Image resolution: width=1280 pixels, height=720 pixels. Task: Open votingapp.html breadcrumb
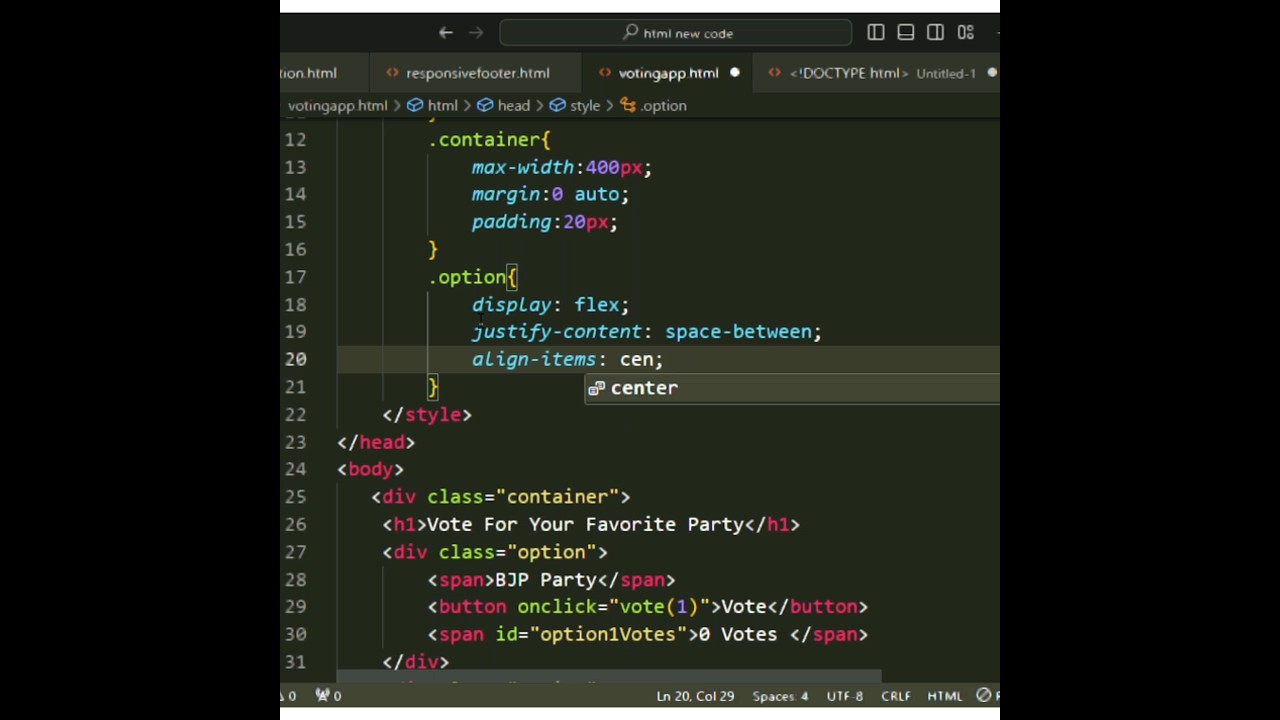point(337,105)
